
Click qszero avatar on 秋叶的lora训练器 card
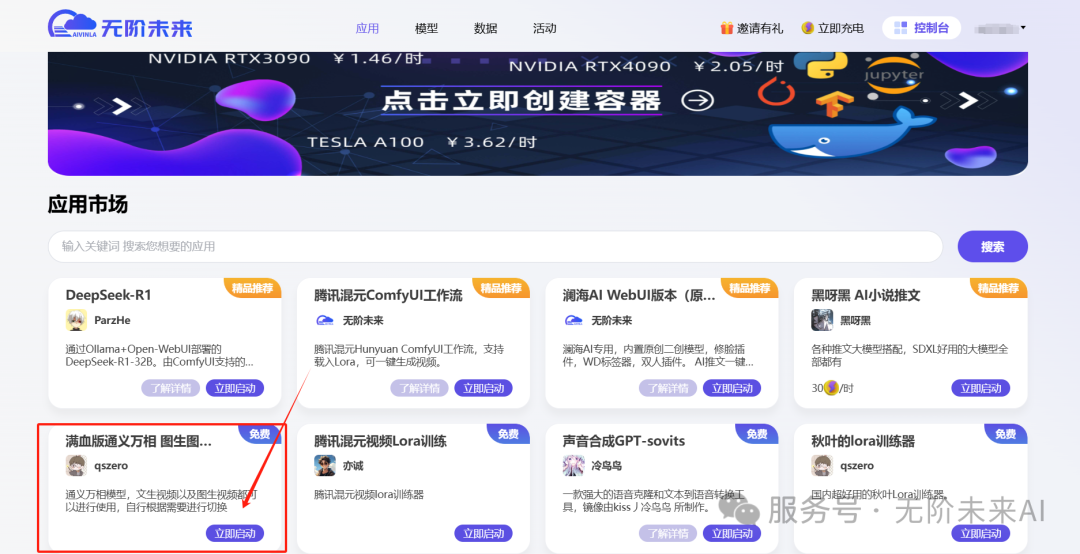pos(822,466)
